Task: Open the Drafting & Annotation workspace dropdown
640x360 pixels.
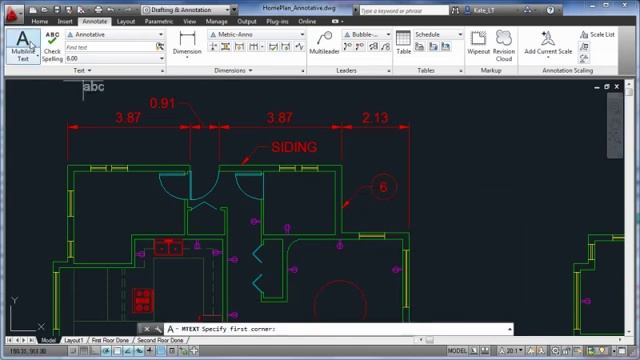Action: click(227, 10)
